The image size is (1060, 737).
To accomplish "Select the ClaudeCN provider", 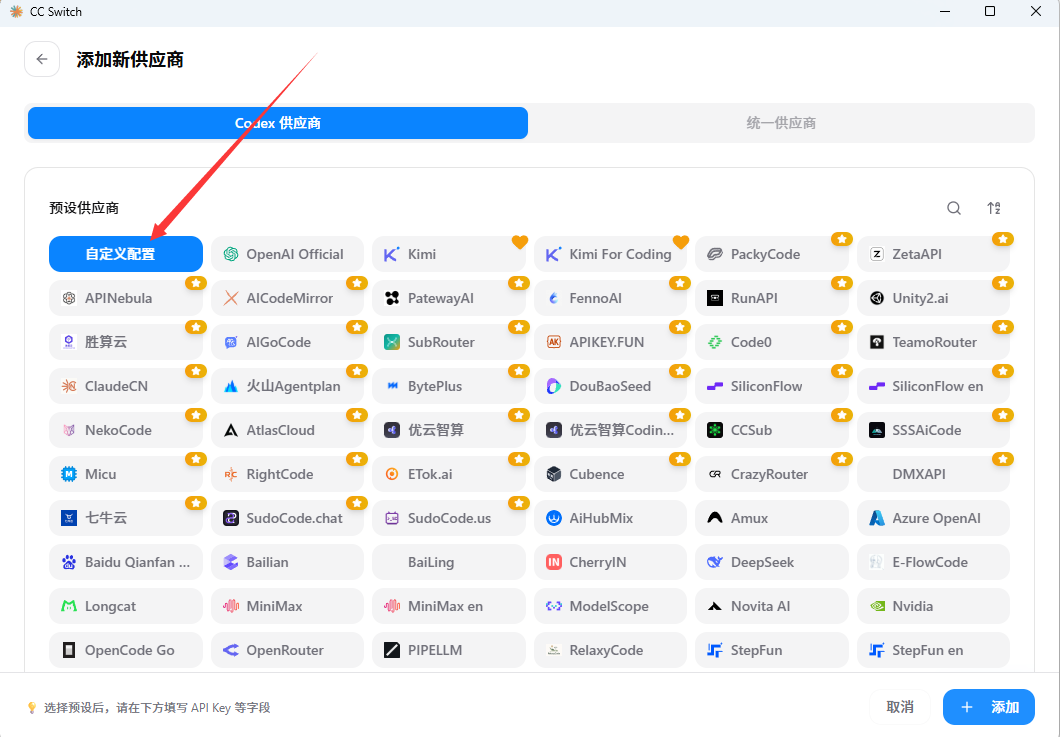I will (x=126, y=386).
